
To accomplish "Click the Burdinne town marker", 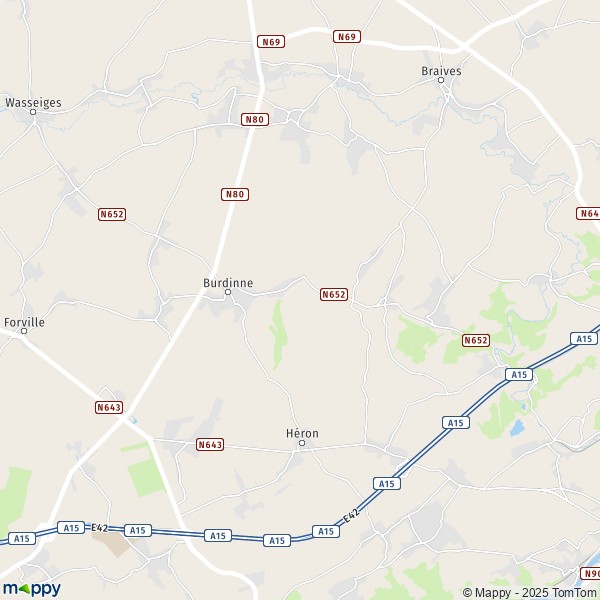I will pos(228,292).
